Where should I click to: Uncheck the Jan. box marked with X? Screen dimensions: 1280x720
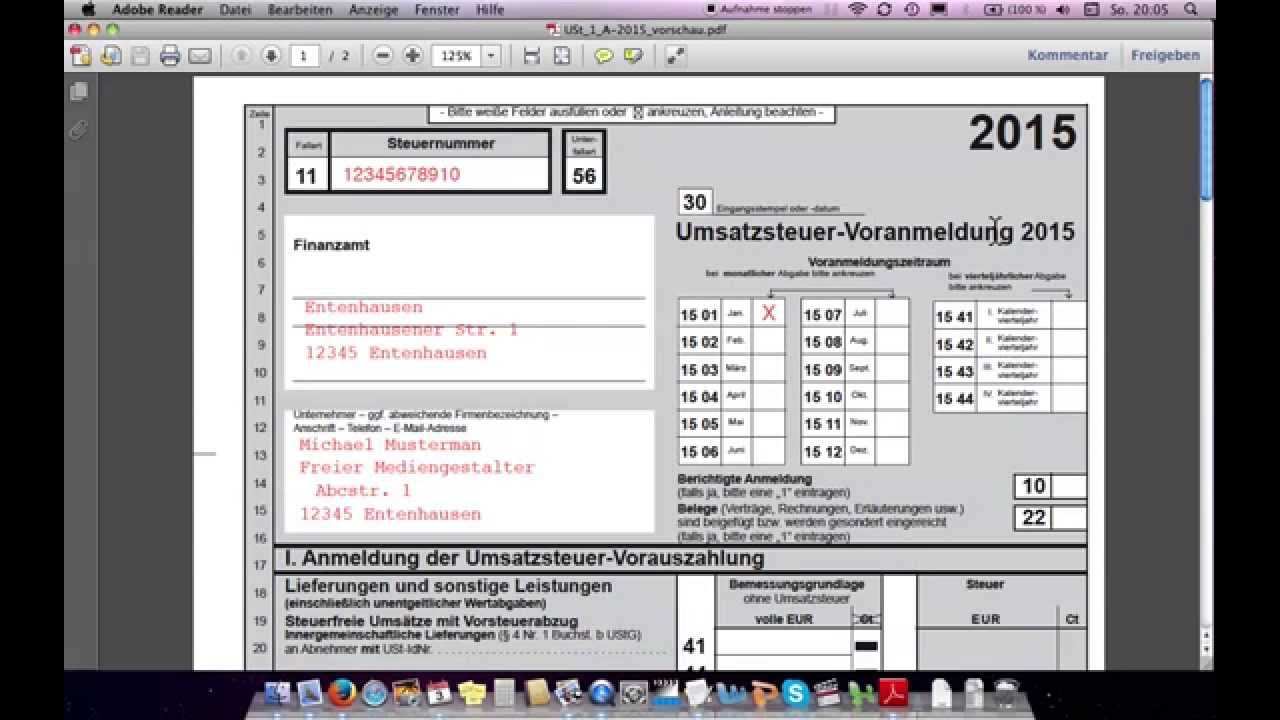(x=768, y=313)
